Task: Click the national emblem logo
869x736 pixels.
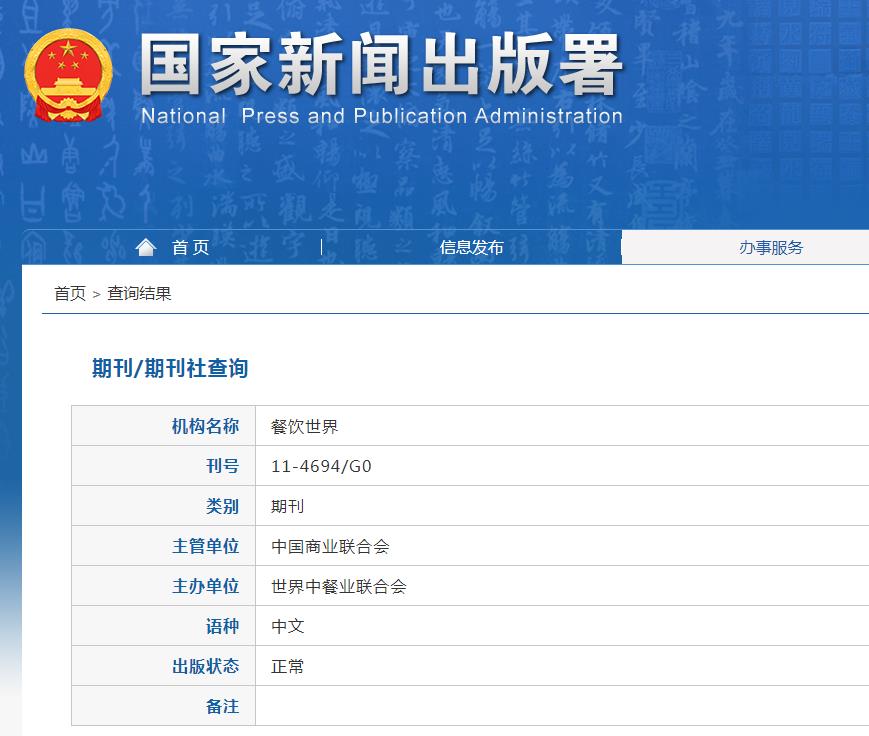Action: 68,77
